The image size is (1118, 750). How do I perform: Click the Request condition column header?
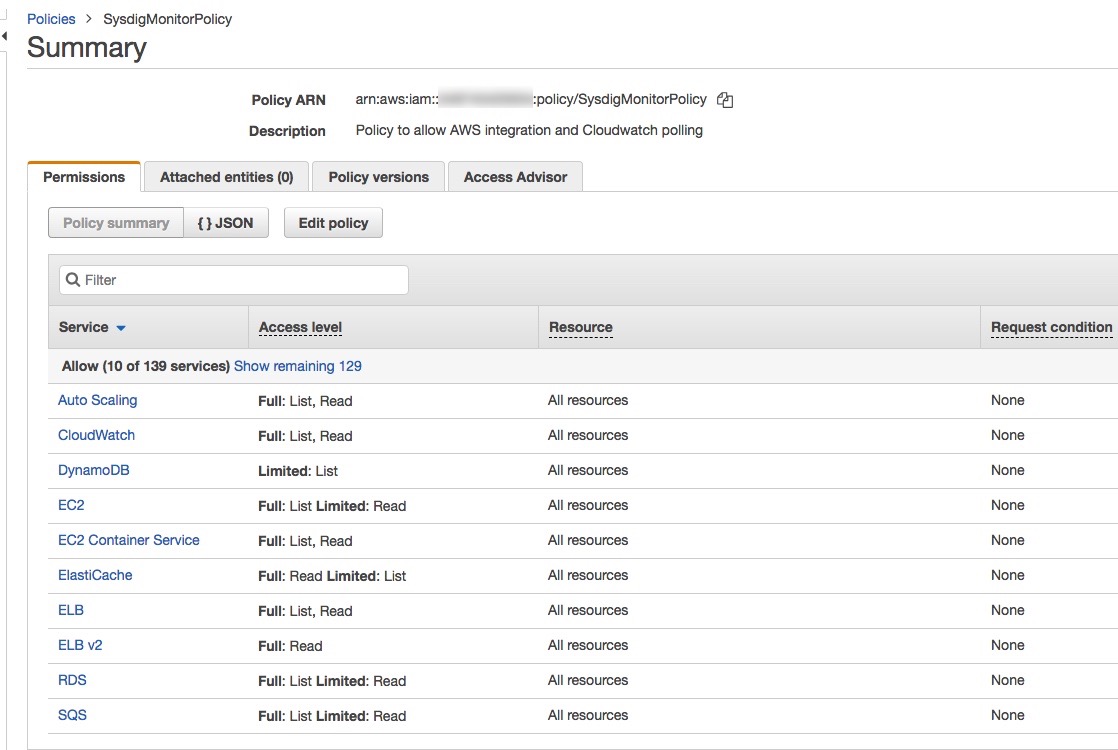pos(1052,327)
